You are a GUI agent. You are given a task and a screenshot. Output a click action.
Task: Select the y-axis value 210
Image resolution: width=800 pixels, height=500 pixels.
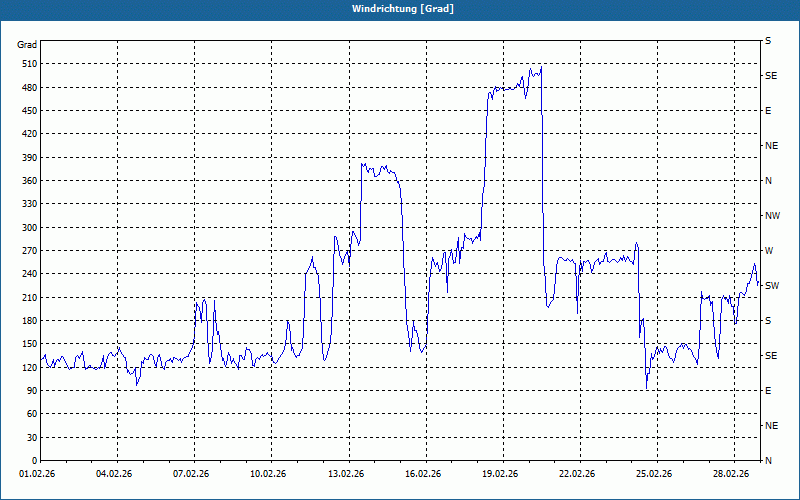[x=30, y=297]
